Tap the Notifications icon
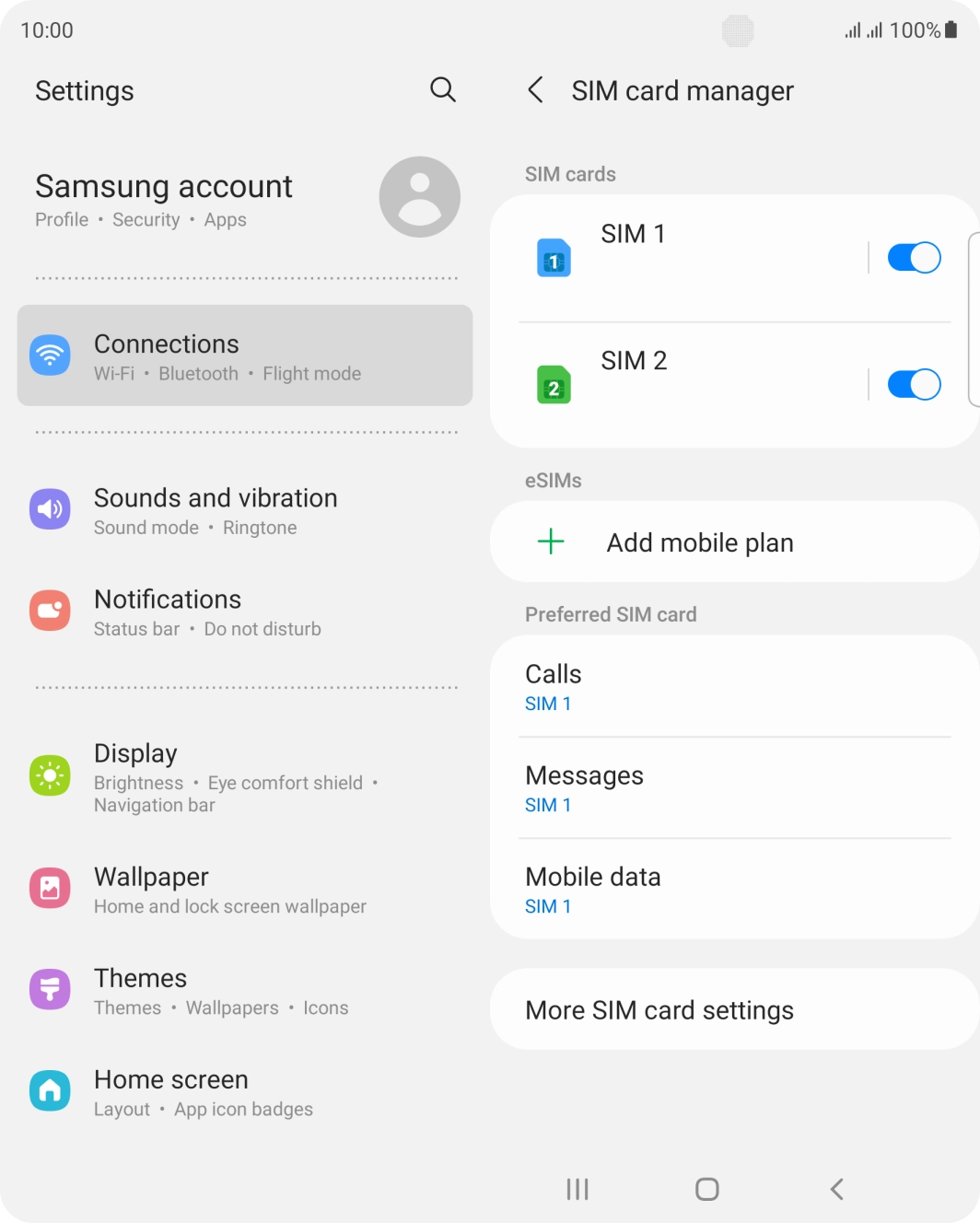 (x=50, y=611)
